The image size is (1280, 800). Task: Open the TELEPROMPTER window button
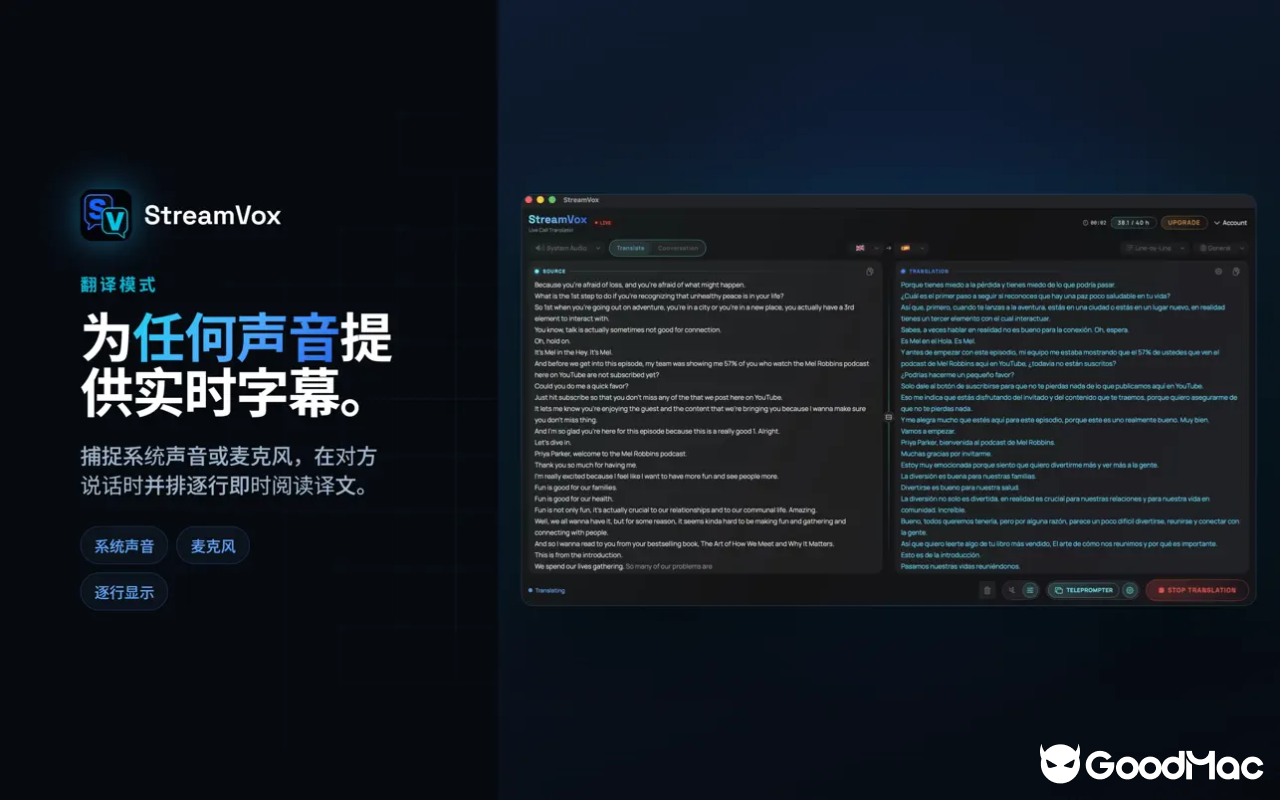point(1083,590)
